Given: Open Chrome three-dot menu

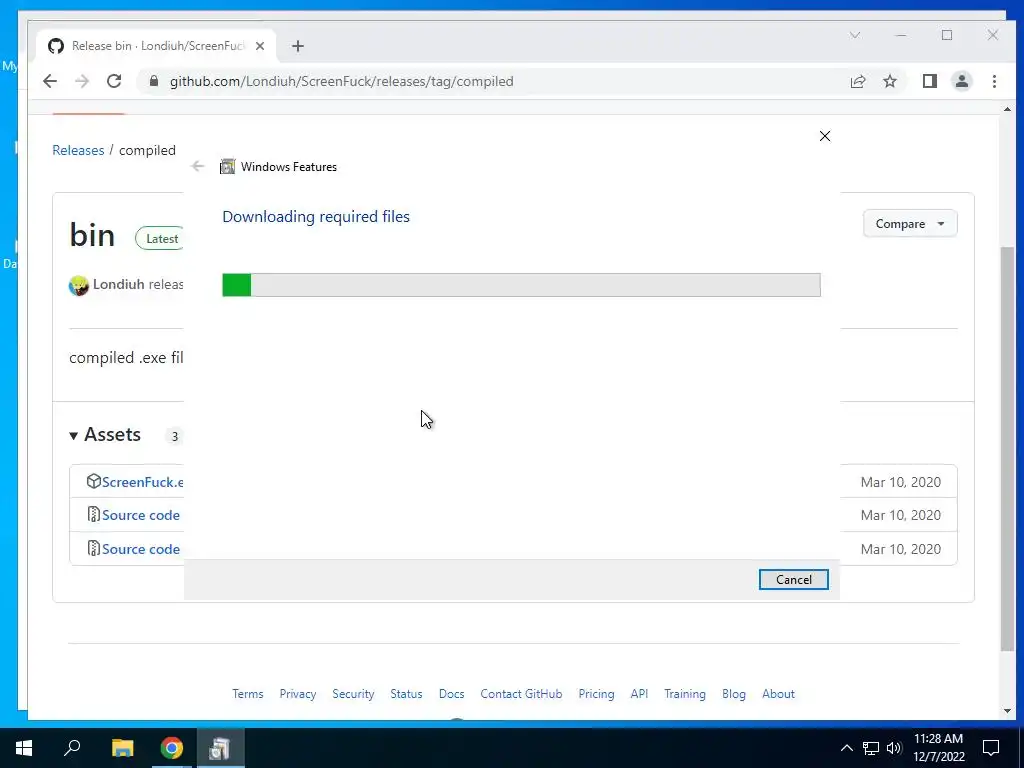Looking at the screenshot, I should coord(994,81).
